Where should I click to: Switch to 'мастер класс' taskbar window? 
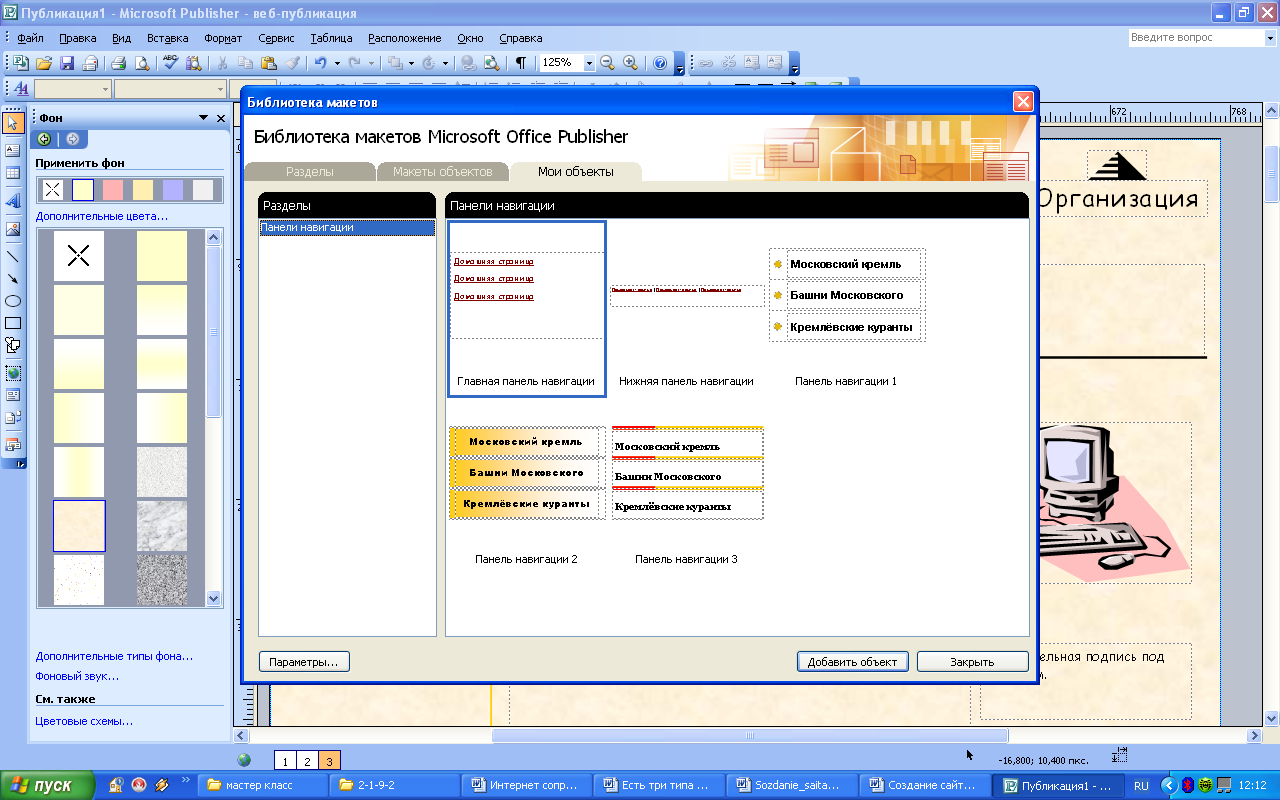[263, 785]
